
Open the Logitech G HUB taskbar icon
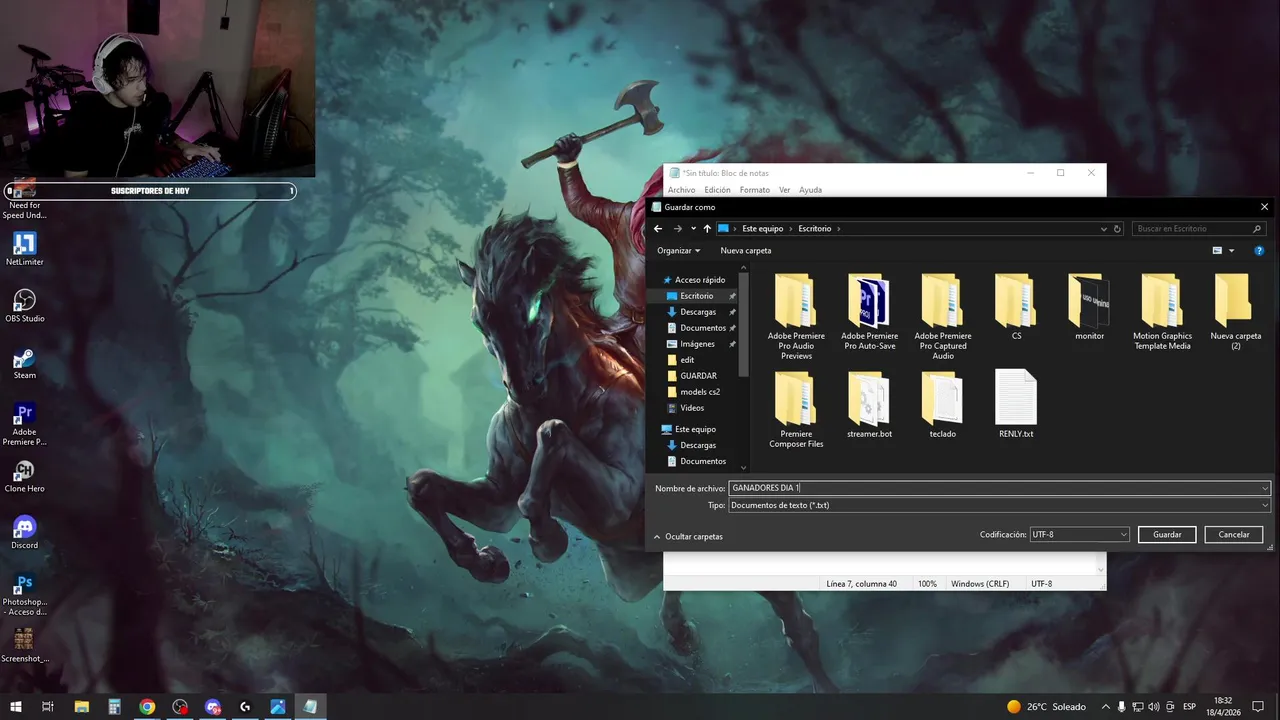tap(245, 707)
